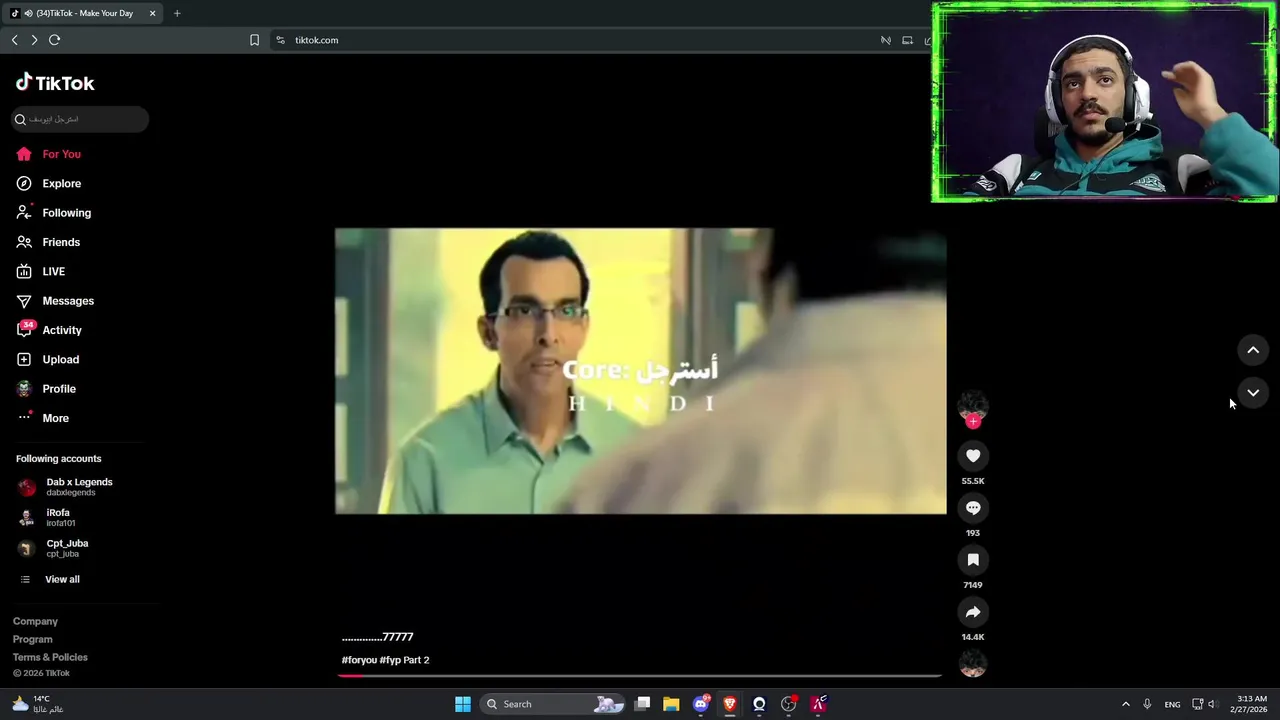This screenshot has width=1280, height=720.
Task: Click the browser cast/display icon
Action: click(x=907, y=40)
